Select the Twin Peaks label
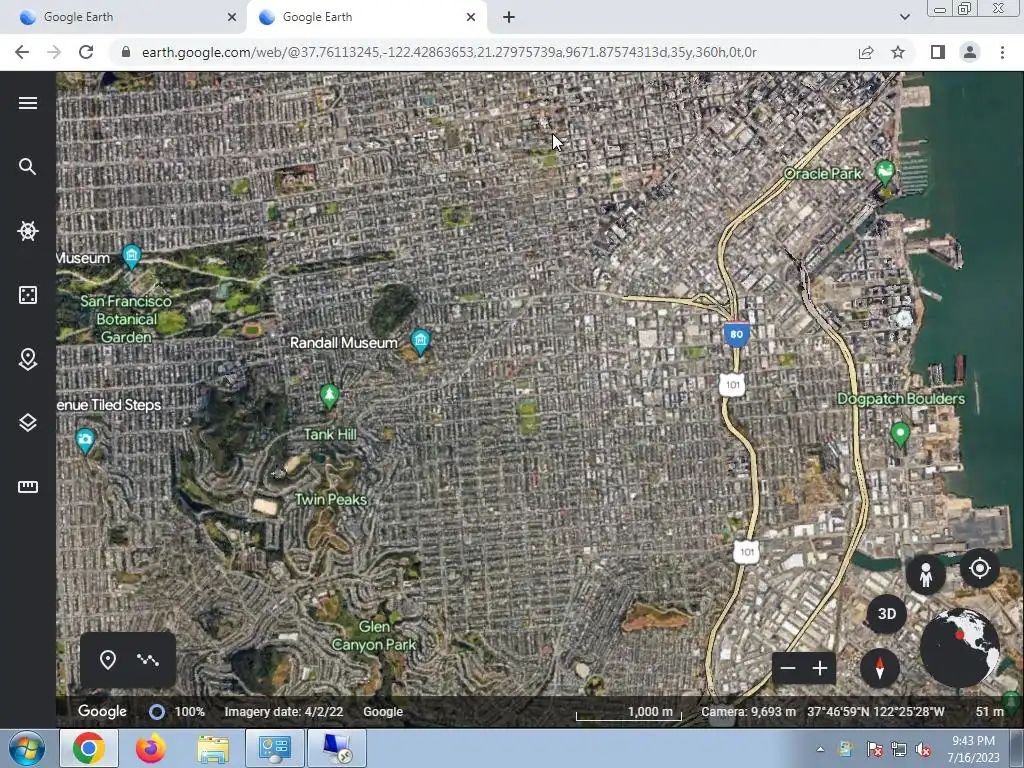 pos(330,500)
